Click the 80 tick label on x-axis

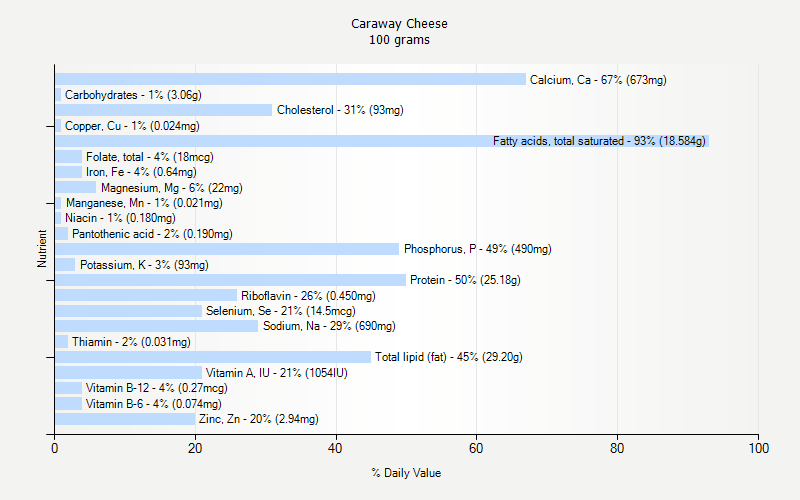click(617, 448)
